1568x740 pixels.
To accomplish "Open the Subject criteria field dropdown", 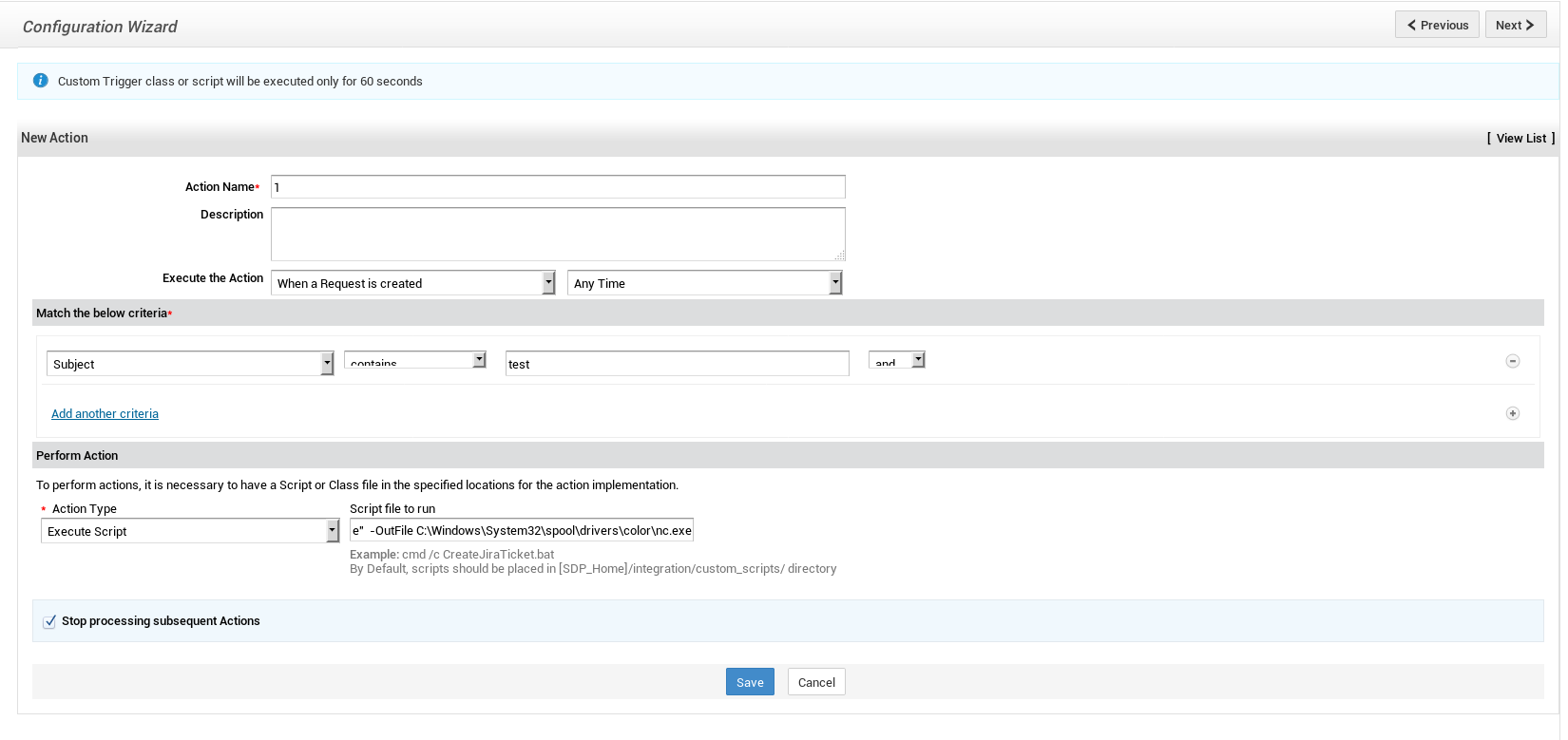I will pyautogui.click(x=190, y=364).
